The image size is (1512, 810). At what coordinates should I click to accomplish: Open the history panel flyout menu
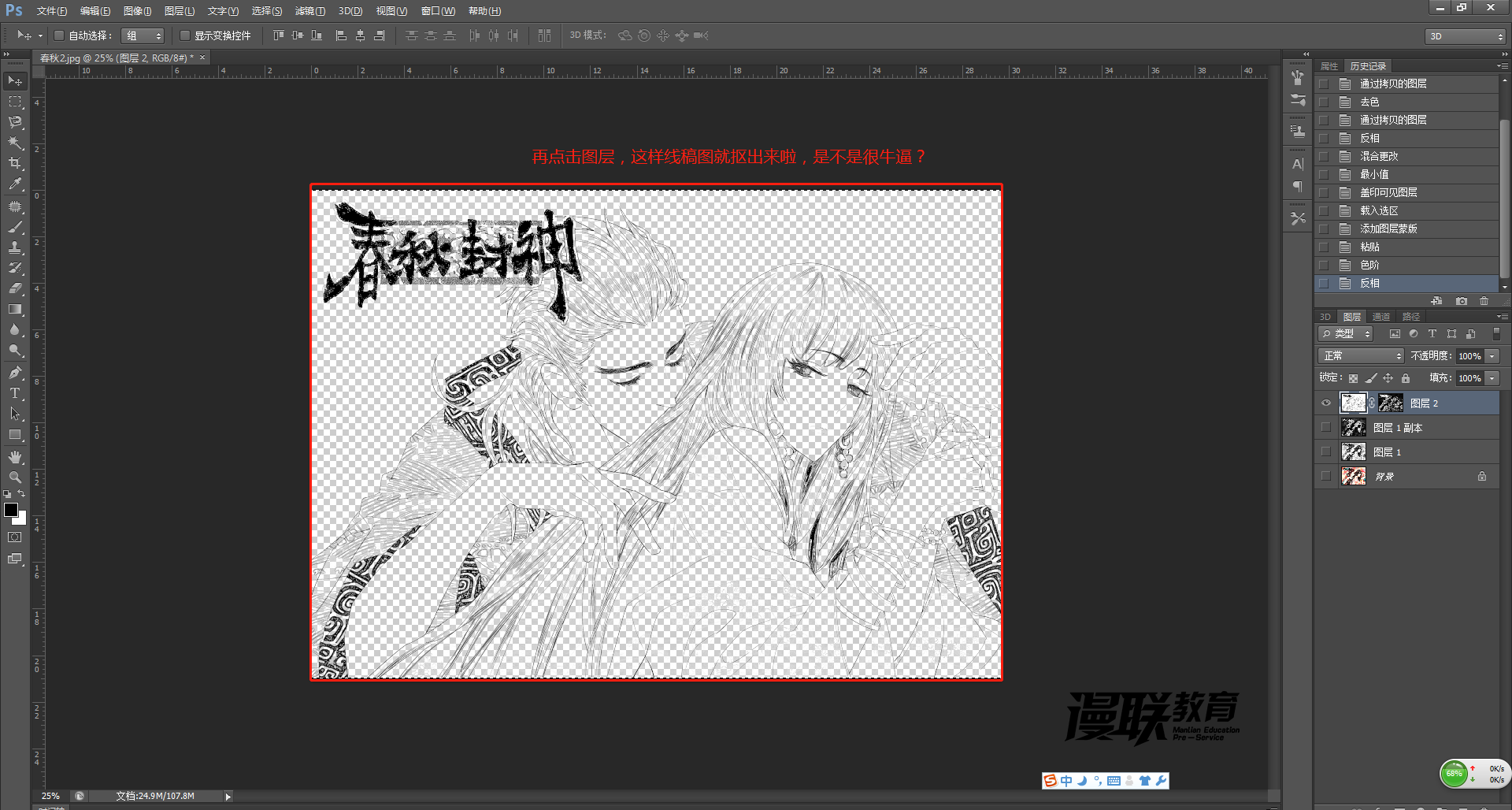click(1503, 66)
